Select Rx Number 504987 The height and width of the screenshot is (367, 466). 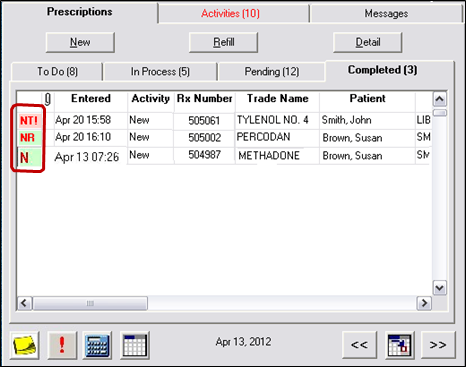coord(204,155)
